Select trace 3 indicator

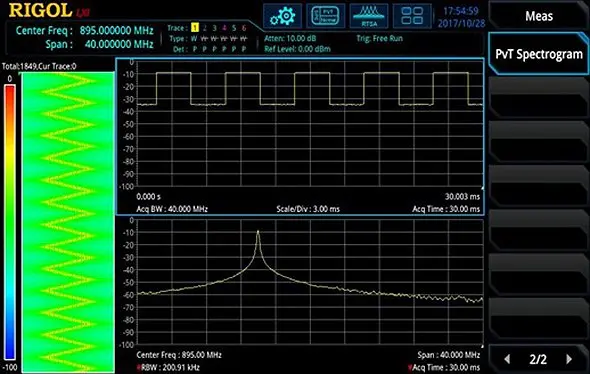(x=214, y=28)
